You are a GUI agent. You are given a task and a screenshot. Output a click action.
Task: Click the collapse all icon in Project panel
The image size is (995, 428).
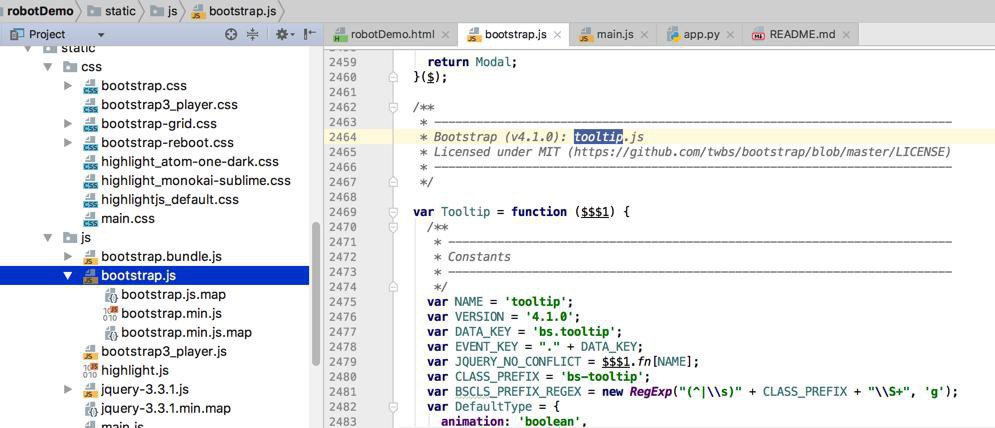[x=253, y=35]
